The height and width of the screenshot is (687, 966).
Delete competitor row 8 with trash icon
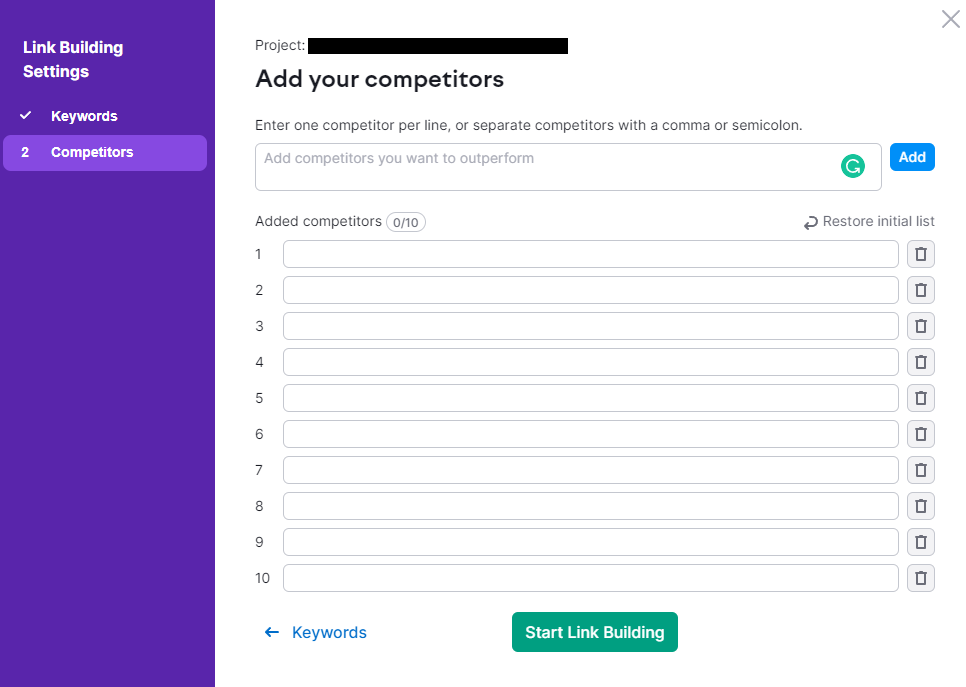(x=920, y=506)
